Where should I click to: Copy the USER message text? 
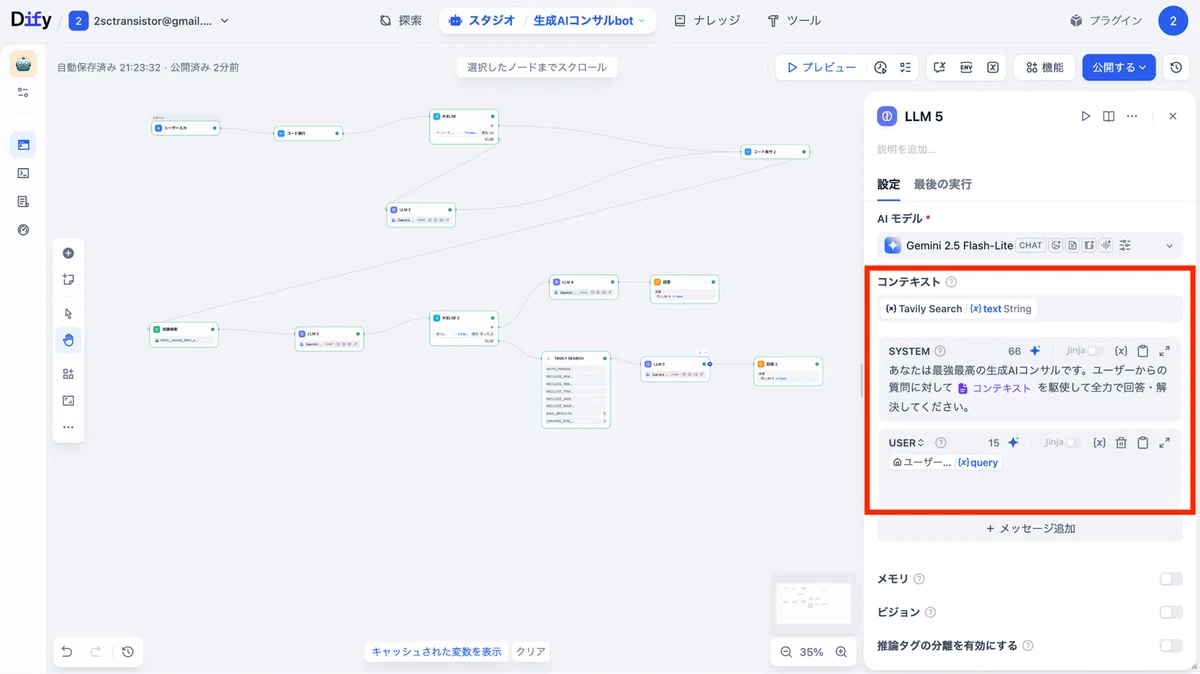coord(1143,442)
